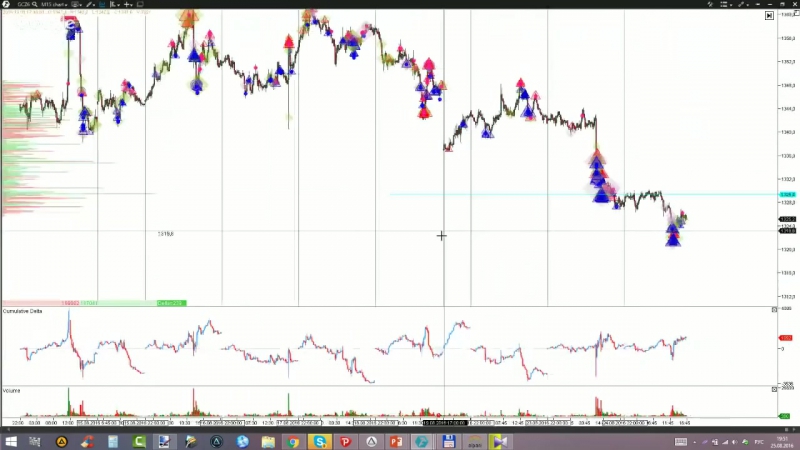Image resolution: width=800 pixels, height=450 pixels.
Task: Open the purple Visual Studio taskbar icon
Action: (x=499, y=441)
